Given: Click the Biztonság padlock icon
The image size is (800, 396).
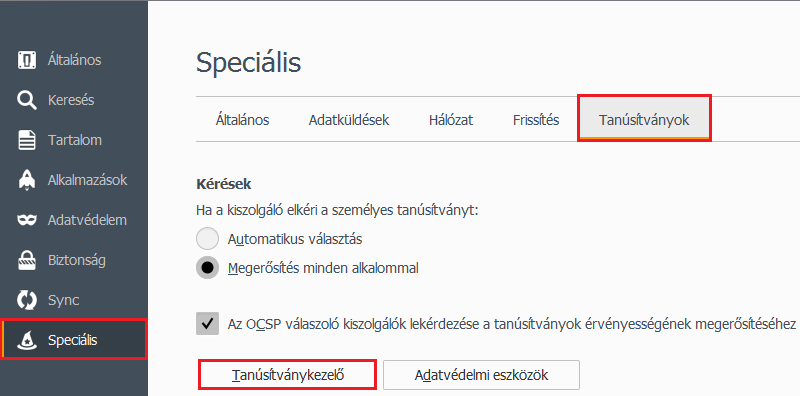Looking at the screenshot, I should point(27,260).
